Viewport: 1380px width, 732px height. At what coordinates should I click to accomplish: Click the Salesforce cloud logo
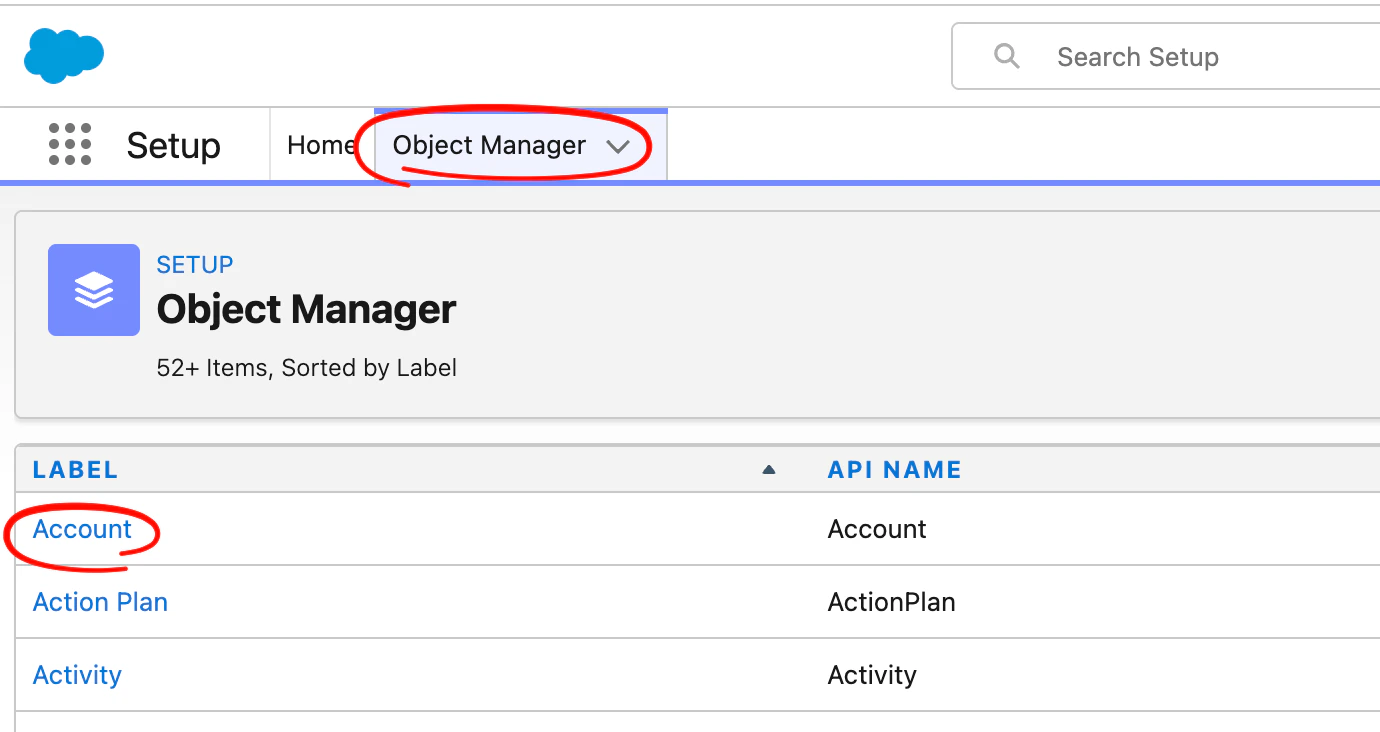(64, 55)
